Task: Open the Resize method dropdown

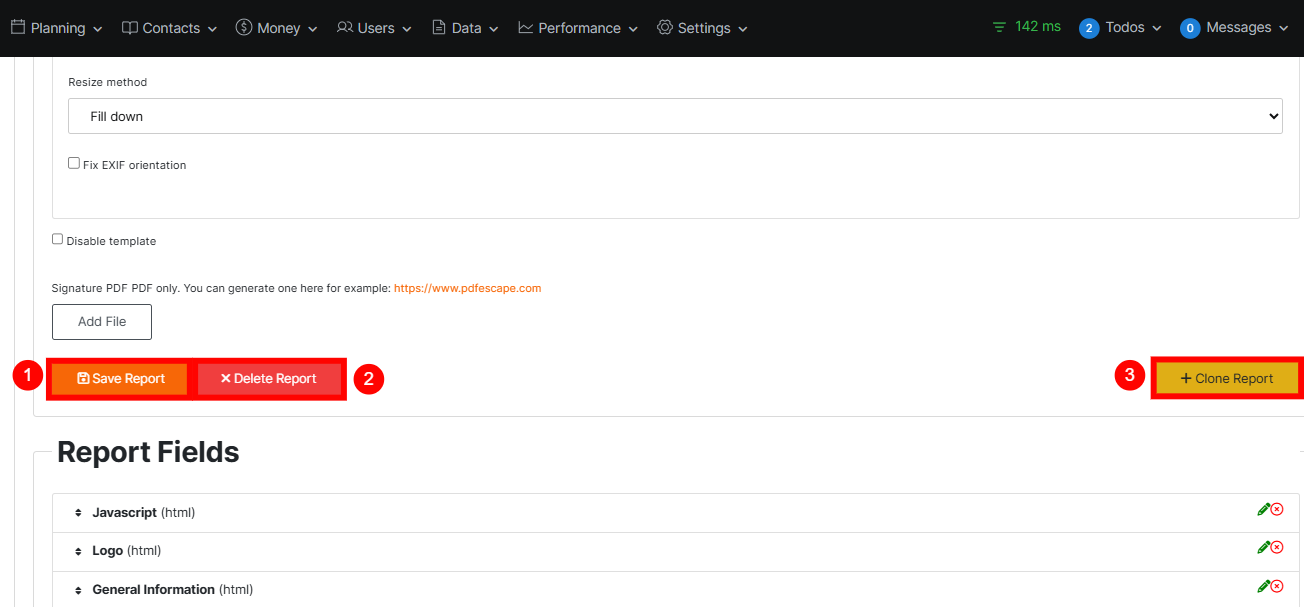Action: click(x=675, y=116)
